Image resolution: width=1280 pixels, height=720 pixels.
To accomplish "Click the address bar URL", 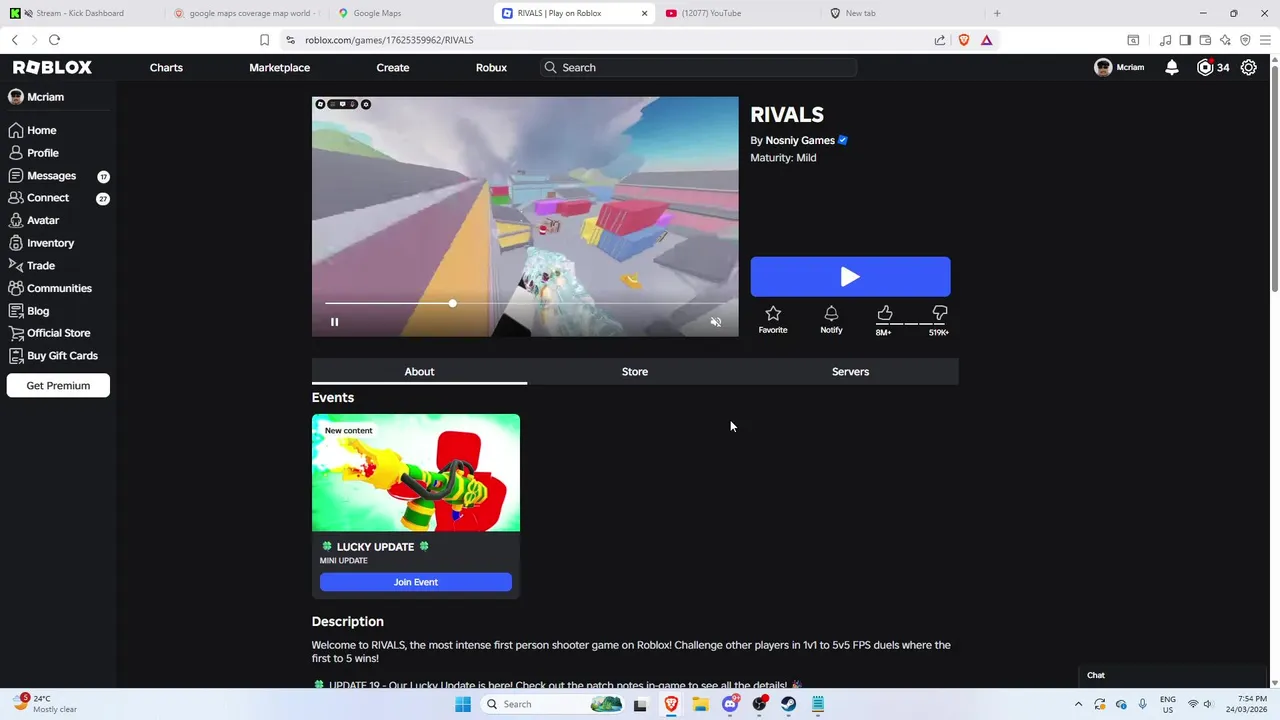I will (389, 40).
